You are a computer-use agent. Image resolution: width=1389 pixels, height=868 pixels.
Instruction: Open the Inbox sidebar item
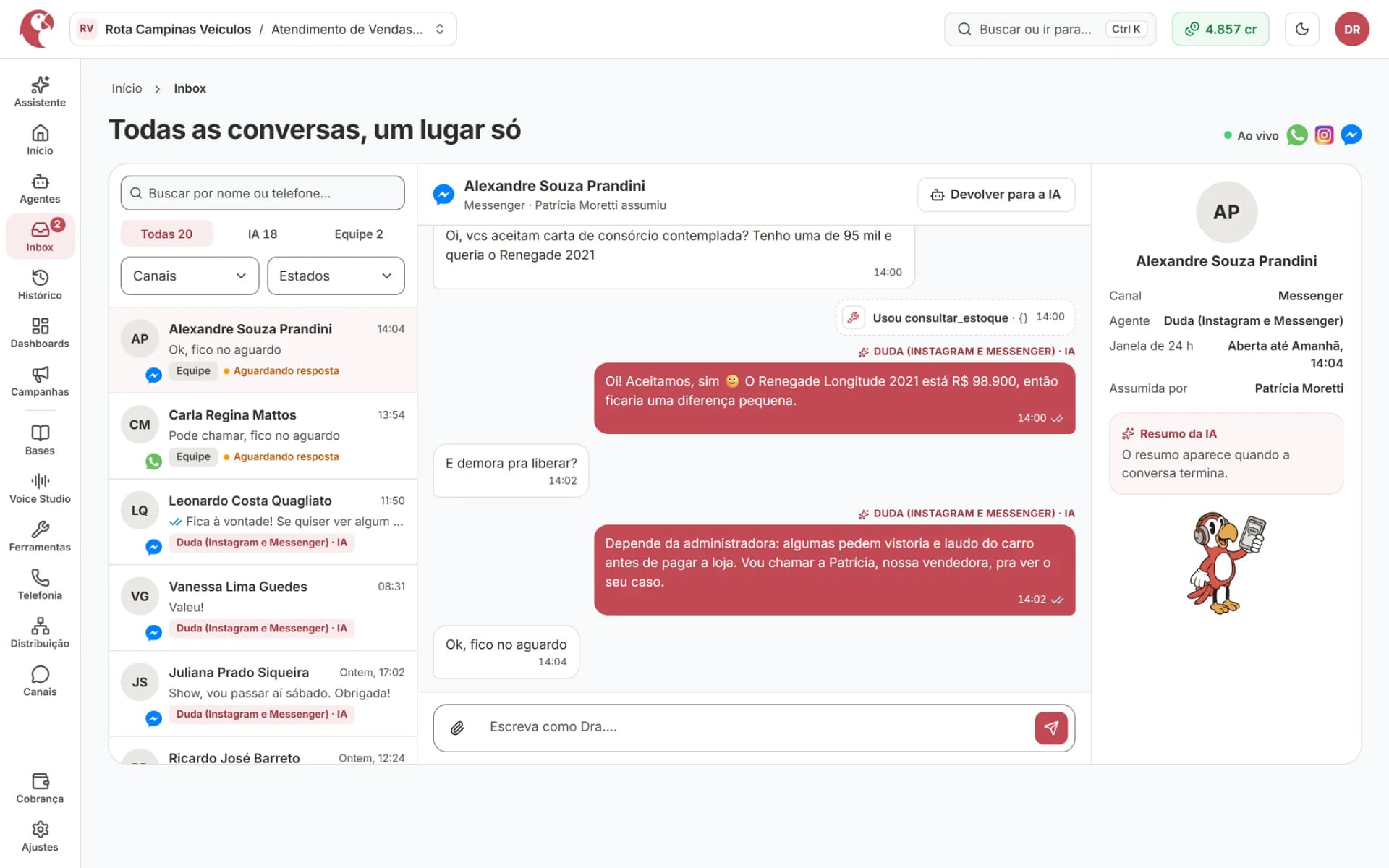(40, 237)
